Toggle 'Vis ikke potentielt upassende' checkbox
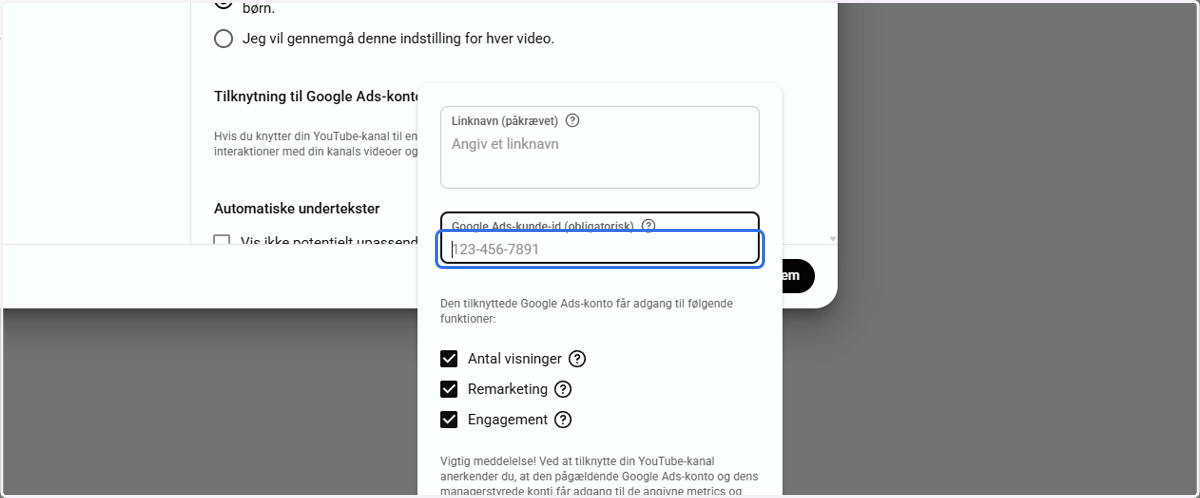This screenshot has height=498, width=1200. coord(222,241)
